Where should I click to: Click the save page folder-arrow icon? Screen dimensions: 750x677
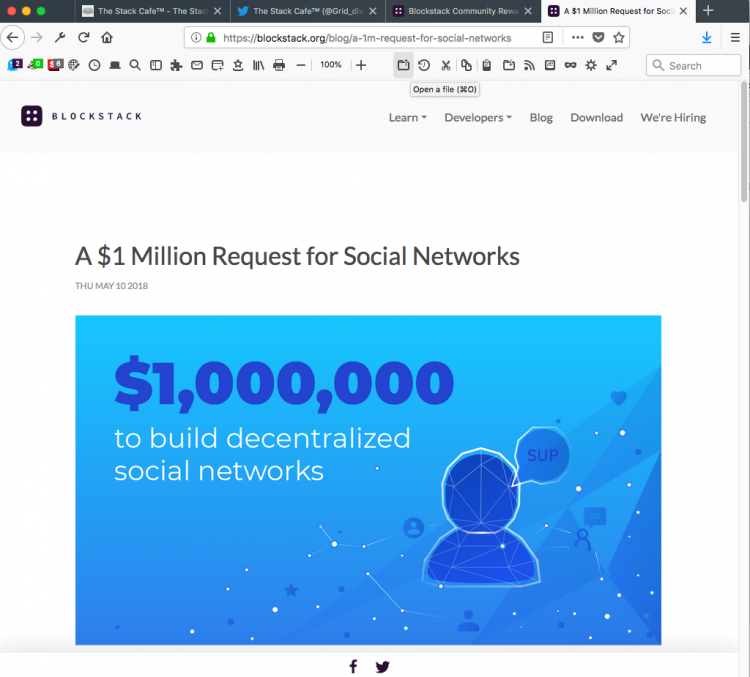(509, 65)
